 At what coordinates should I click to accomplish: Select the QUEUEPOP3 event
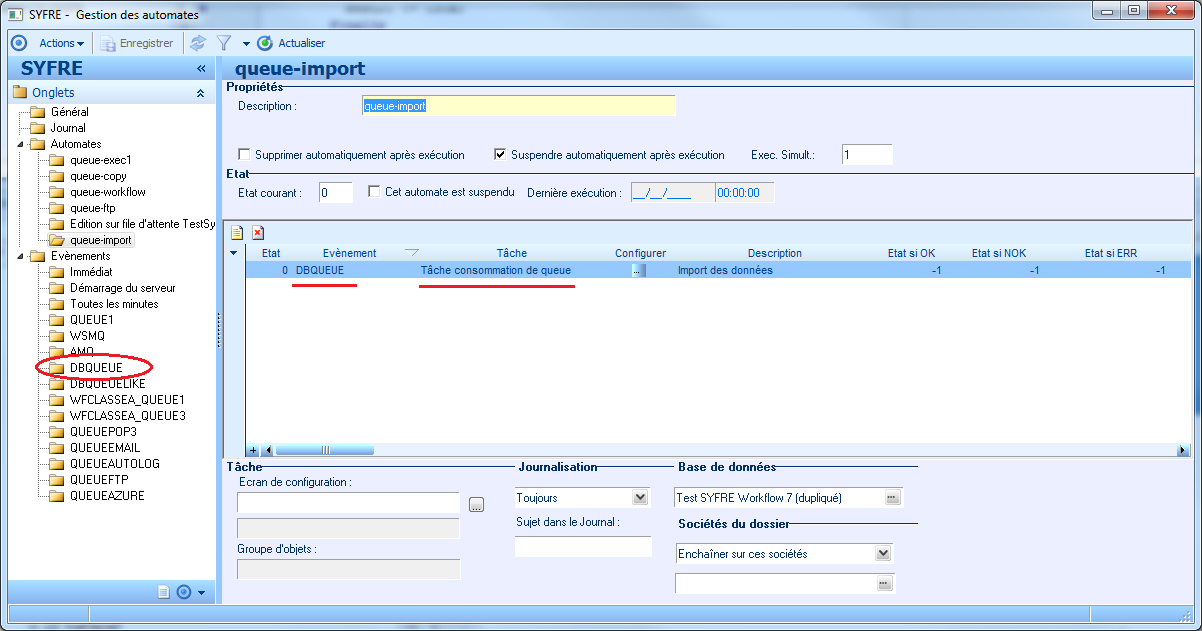click(x=103, y=432)
